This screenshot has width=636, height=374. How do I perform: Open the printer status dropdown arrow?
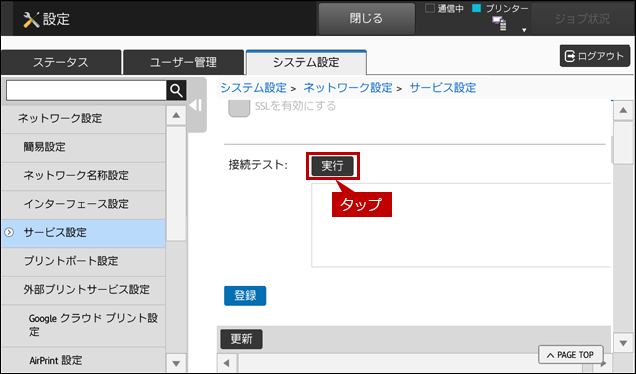[524, 30]
